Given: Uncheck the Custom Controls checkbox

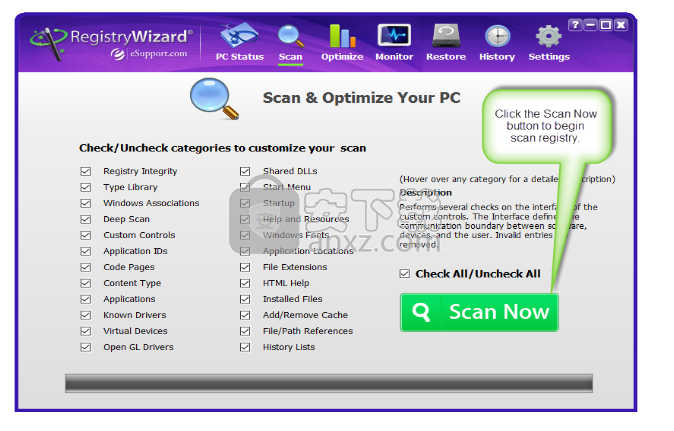Looking at the screenshot, I should click(x=86, y=235).
